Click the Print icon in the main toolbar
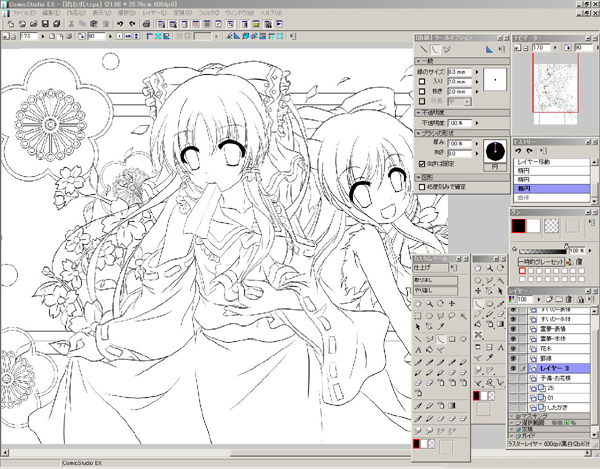This screenshot has width=600, height=469. point(146,24)
